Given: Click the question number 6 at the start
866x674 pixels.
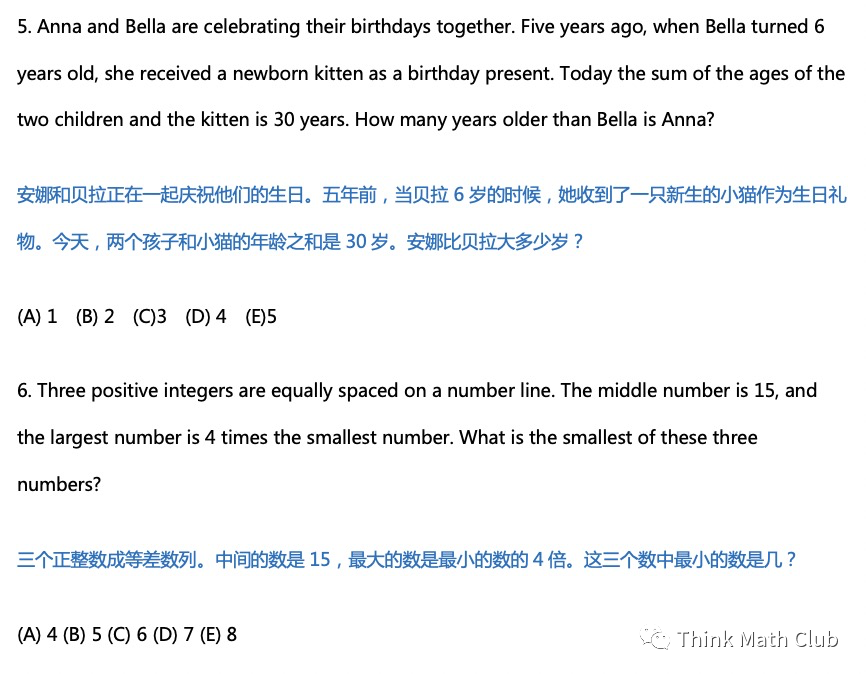Looking at the screenshot, I should pyautogui.click(x=24, y=391).
